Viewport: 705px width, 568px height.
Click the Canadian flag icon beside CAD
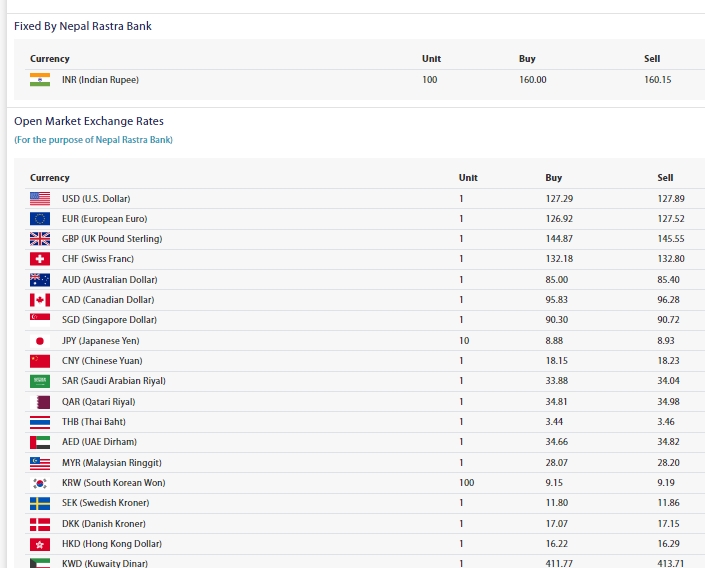pos(40,300)
